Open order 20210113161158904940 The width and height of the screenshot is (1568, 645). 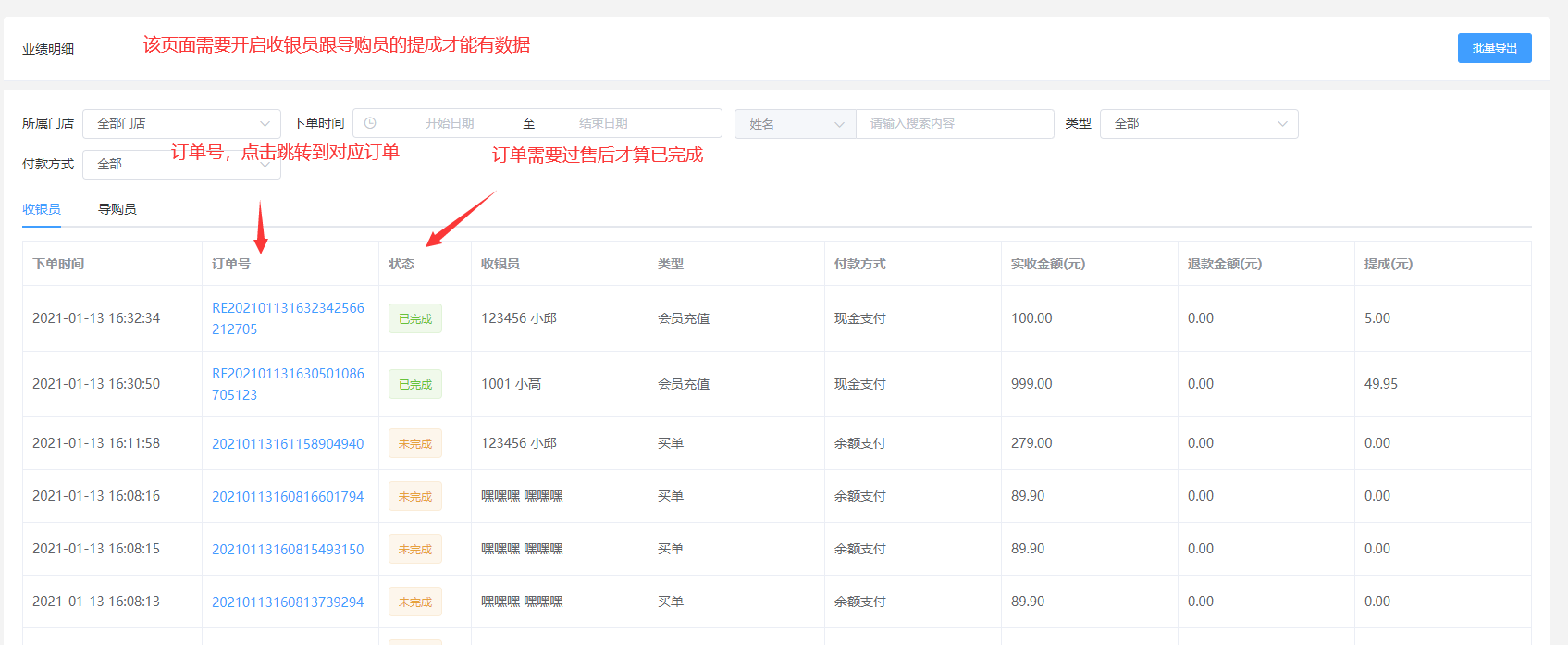point(288,444)
